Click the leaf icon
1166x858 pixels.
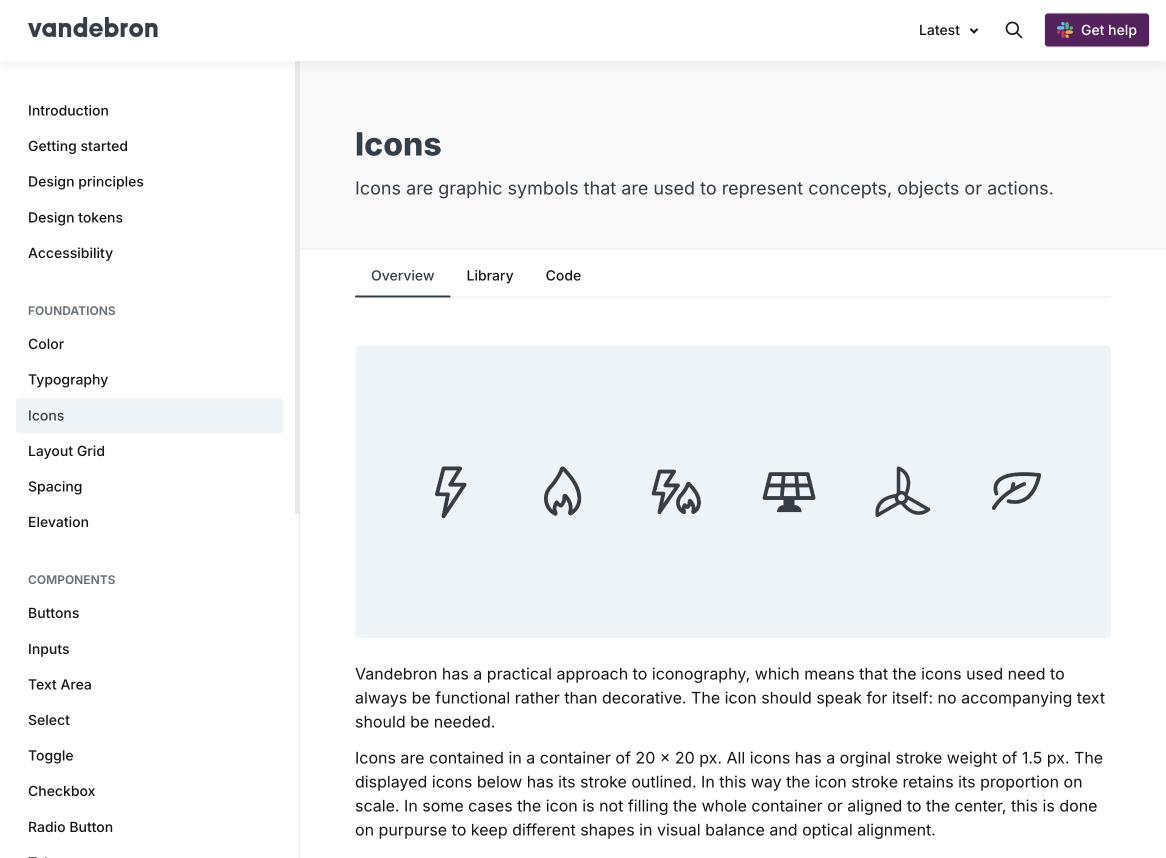(x=1016, y=491)
